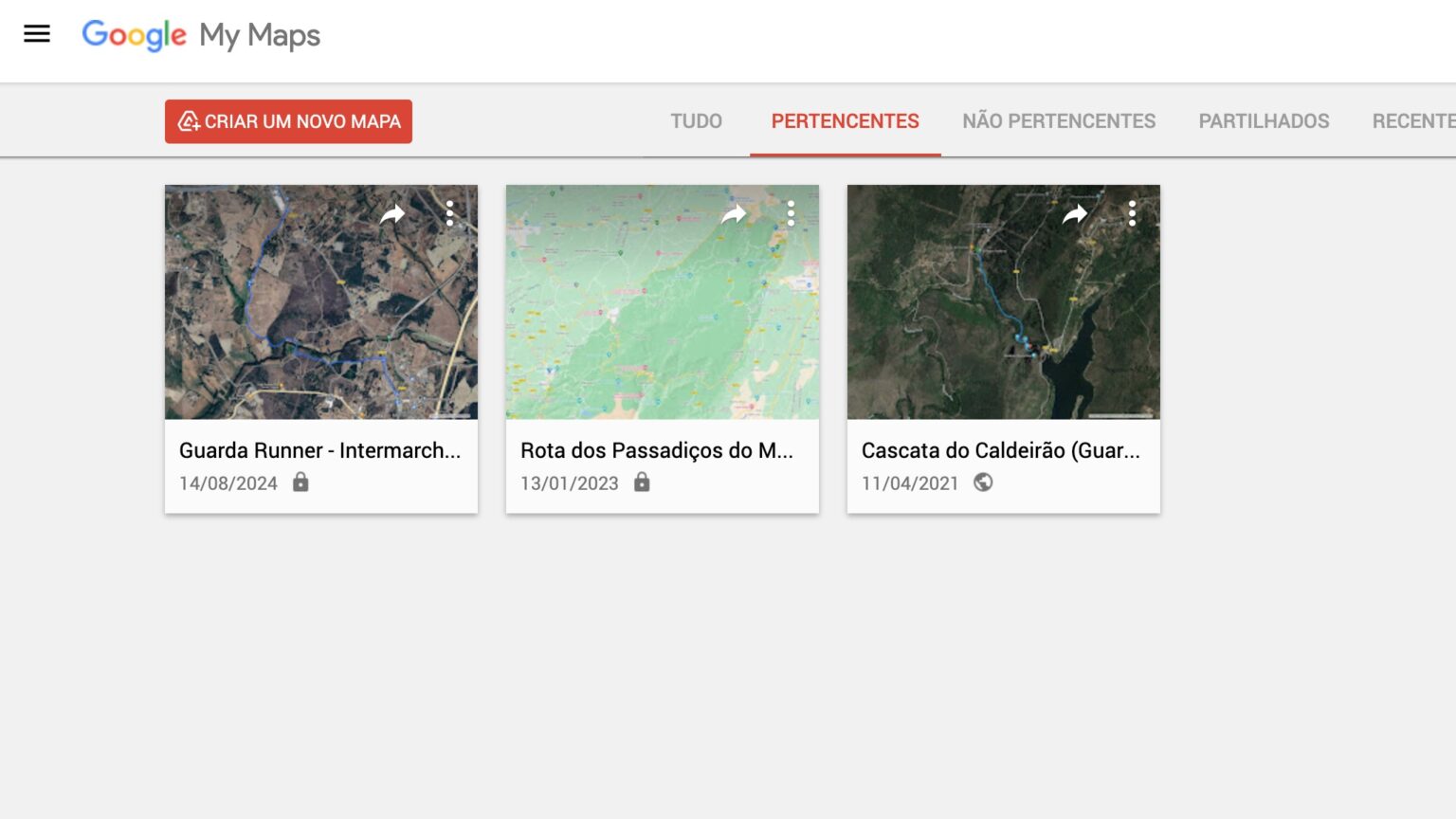Open the hamburger navigation menu

pyautogui.click(x=36, y=33)
